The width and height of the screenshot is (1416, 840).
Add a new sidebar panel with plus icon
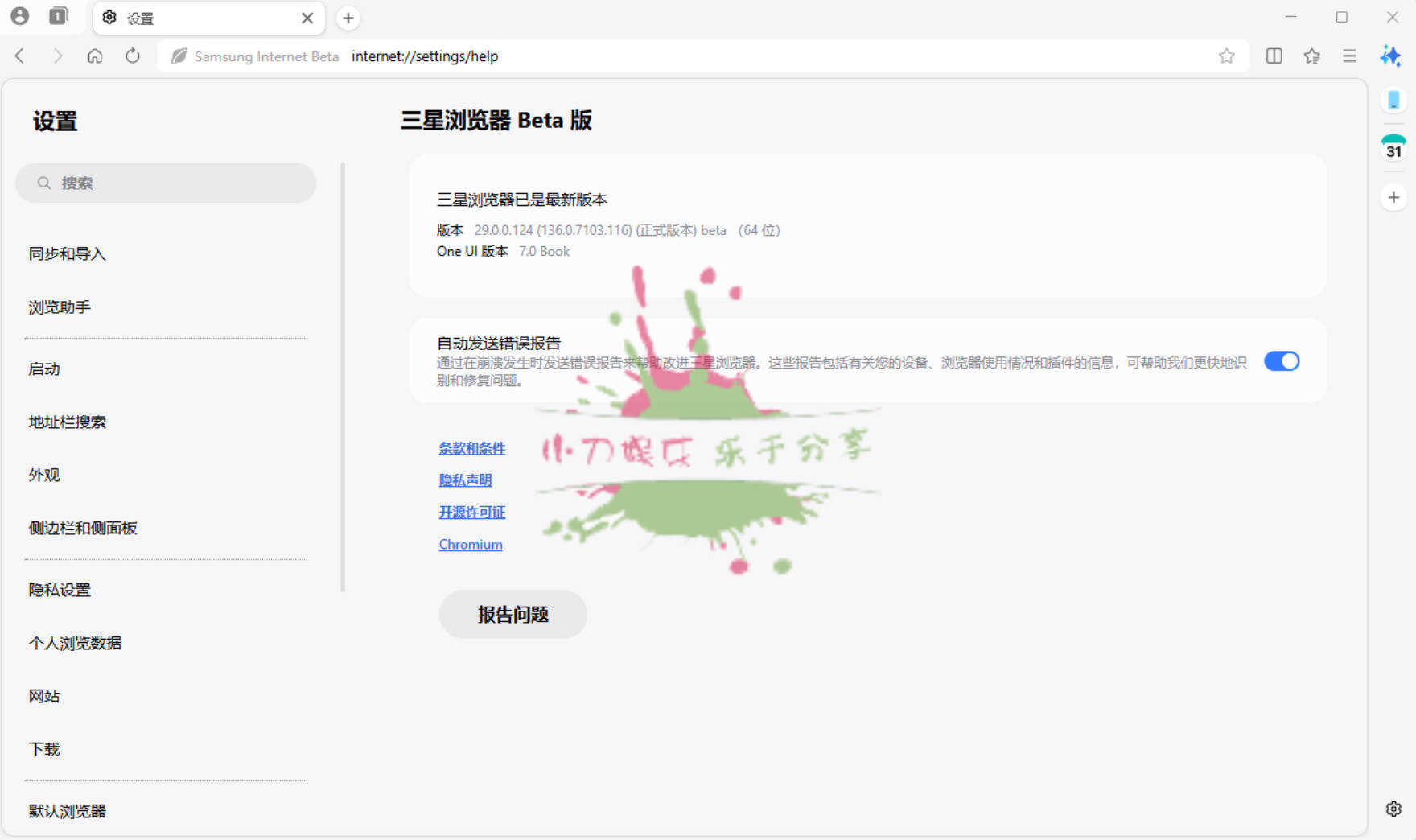click(1393, 197)
